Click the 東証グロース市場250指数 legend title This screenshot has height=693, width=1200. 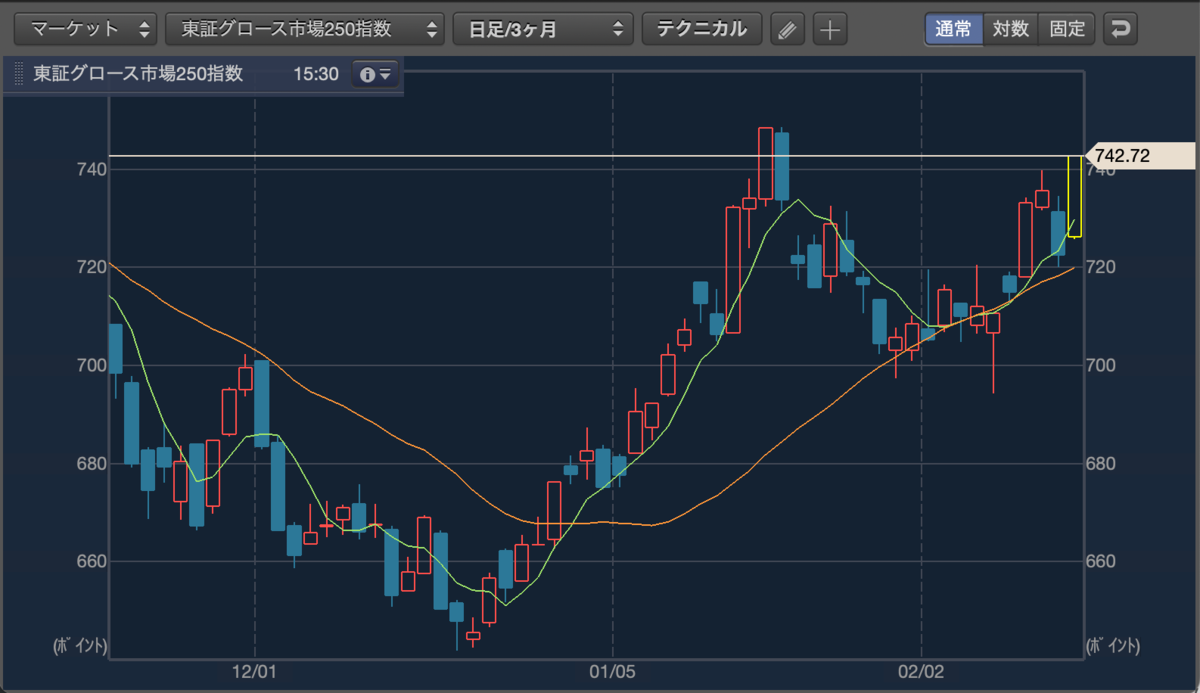138,75
